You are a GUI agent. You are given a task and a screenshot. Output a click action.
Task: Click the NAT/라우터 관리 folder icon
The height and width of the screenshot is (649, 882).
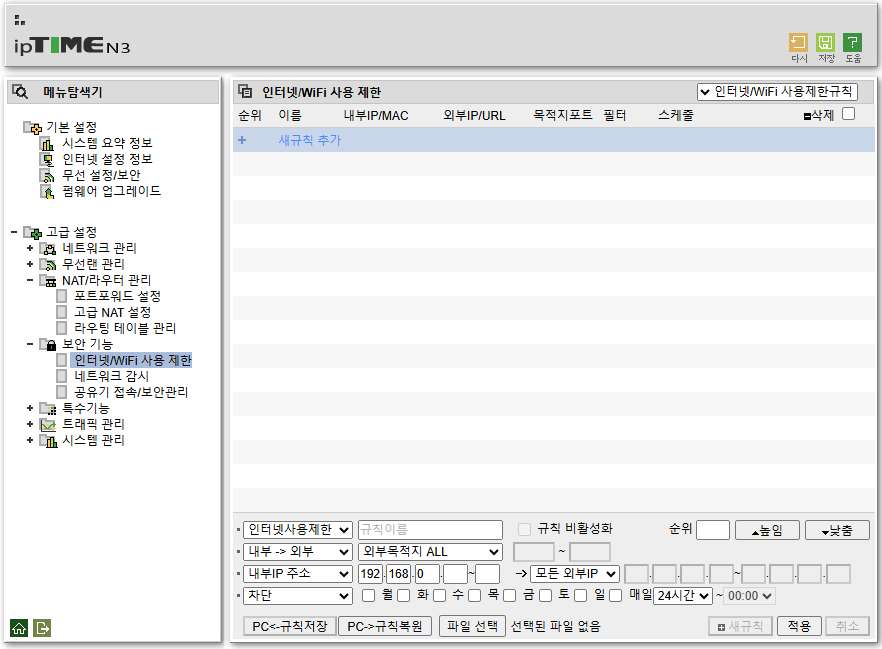point(48,281)
